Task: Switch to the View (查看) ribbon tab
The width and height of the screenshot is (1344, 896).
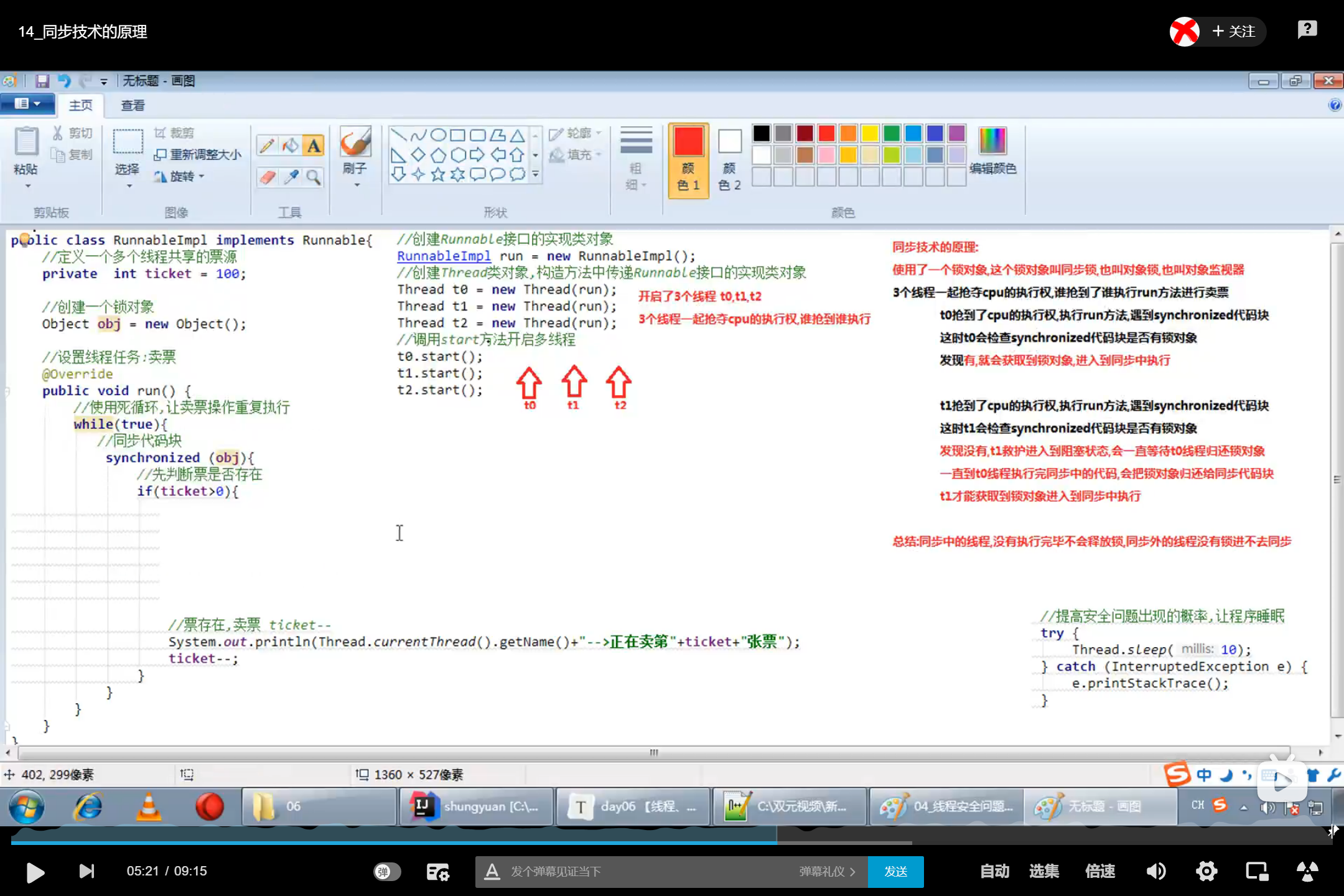Action: coord(133,105)
